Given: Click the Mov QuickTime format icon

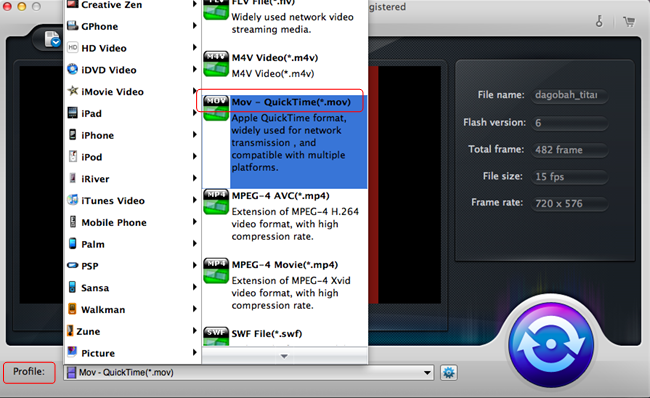Looking at the screenshot, I should [x=216, y=108].
